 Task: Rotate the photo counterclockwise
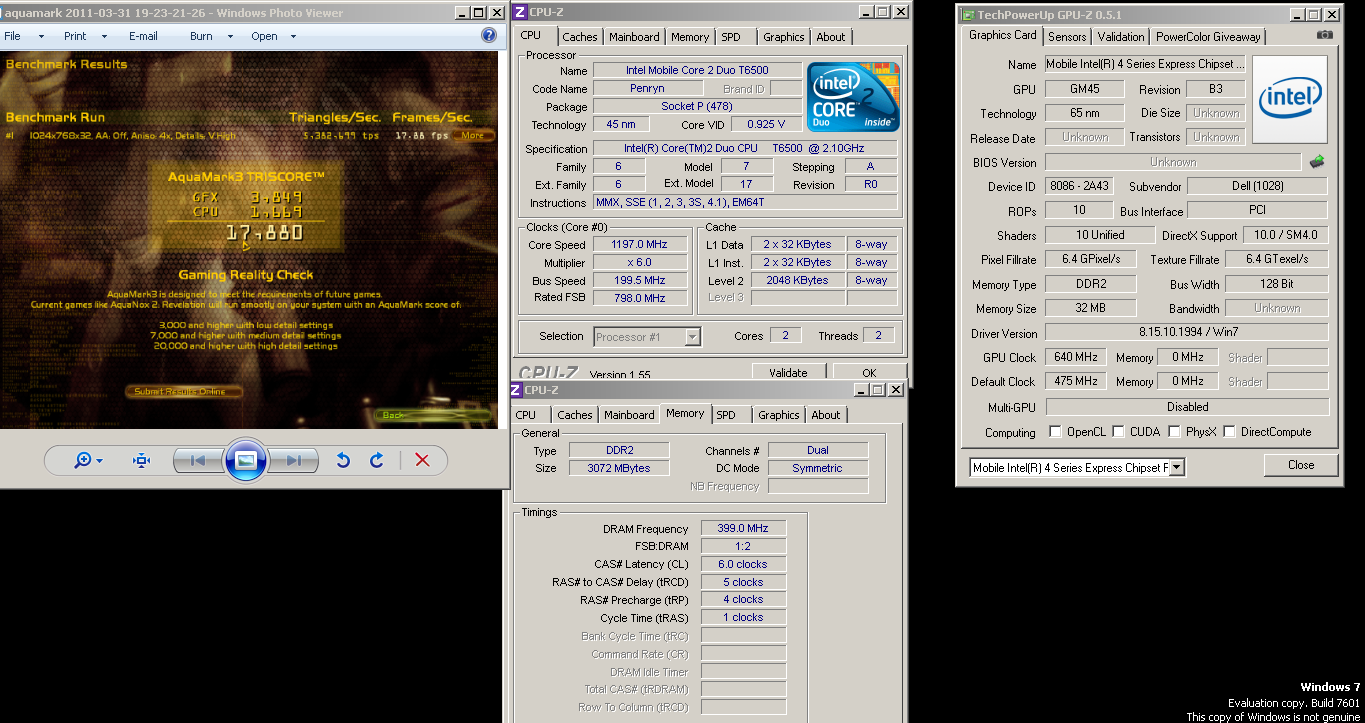pos(343,460)
